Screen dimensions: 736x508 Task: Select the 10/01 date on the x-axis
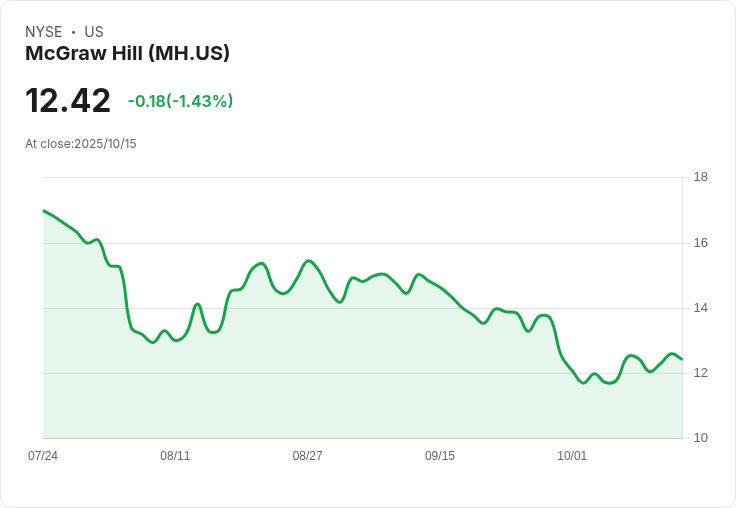pyautogui.click(x=572, y=456)
